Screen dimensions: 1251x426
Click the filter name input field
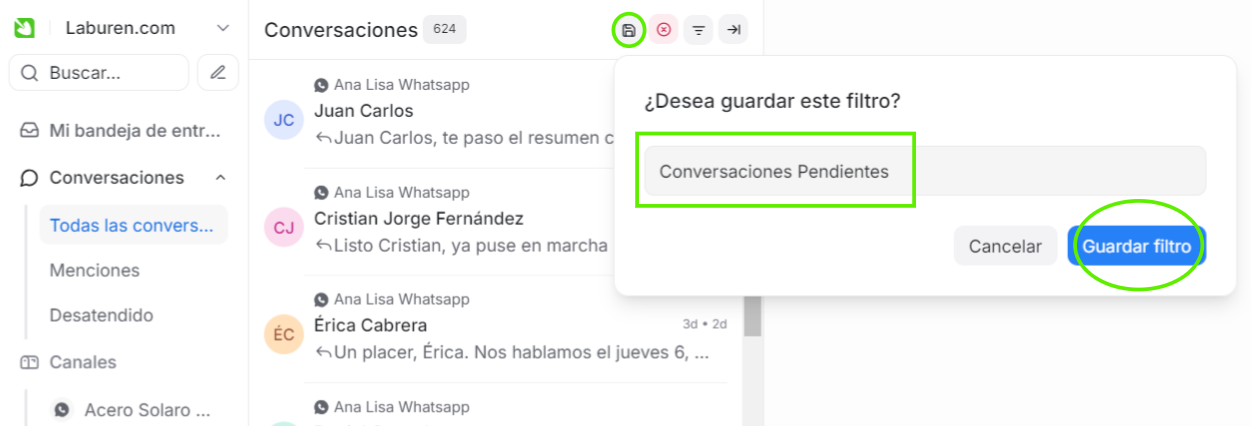pyautogui.click(x=924, y=171)
